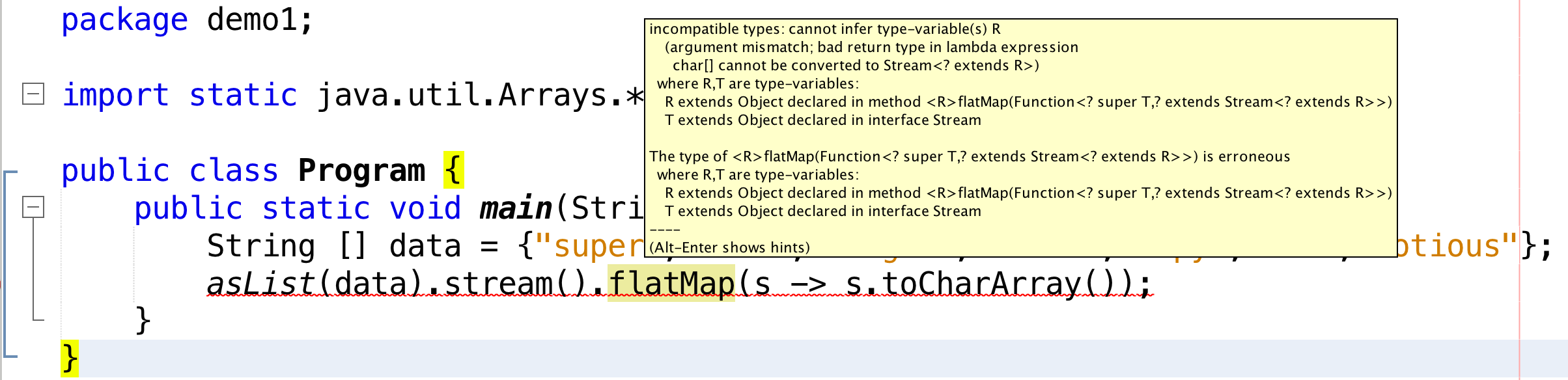The height and width of the screenshot is (380, 1568).
Task: Click the highlighted flatMap method call
Action: (x=671, y=284)
